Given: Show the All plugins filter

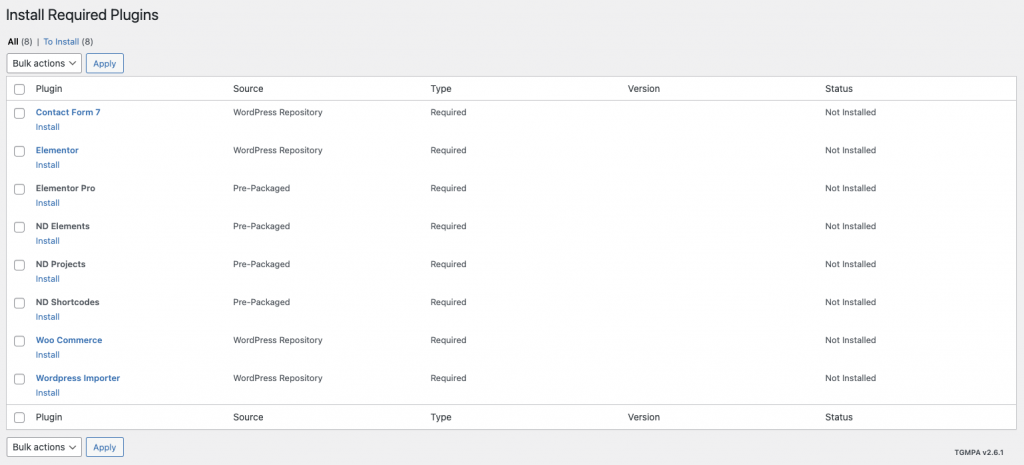Looking at the screenshot, I should [13, 42].
